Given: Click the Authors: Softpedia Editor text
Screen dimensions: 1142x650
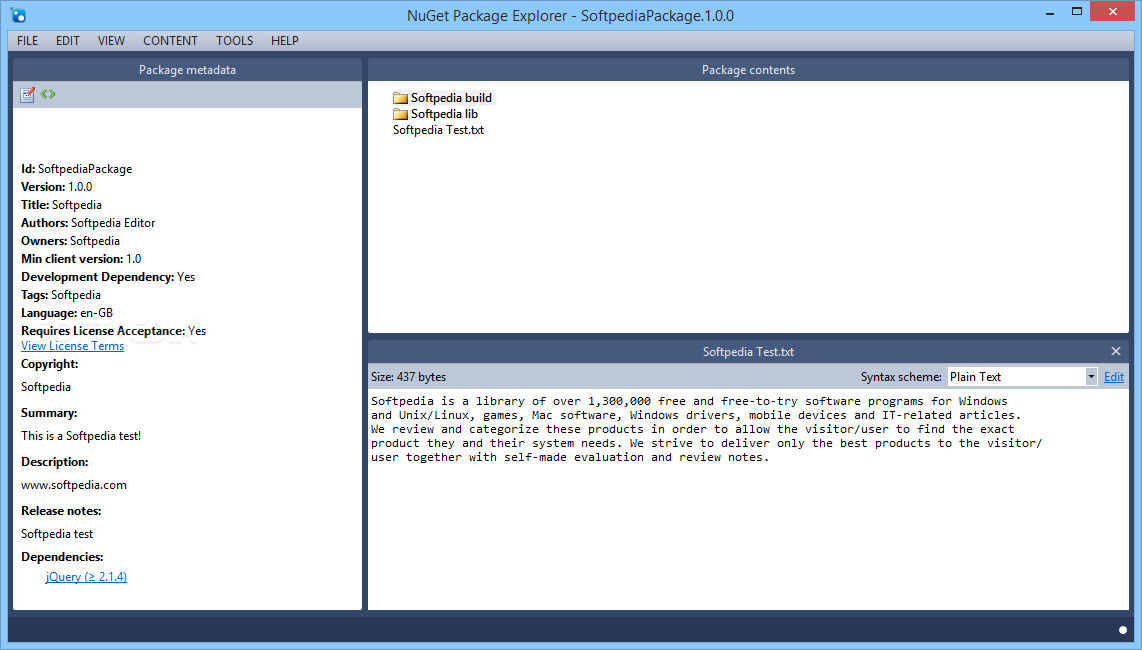Looking at the screenshot, I should tap(88, 223).
